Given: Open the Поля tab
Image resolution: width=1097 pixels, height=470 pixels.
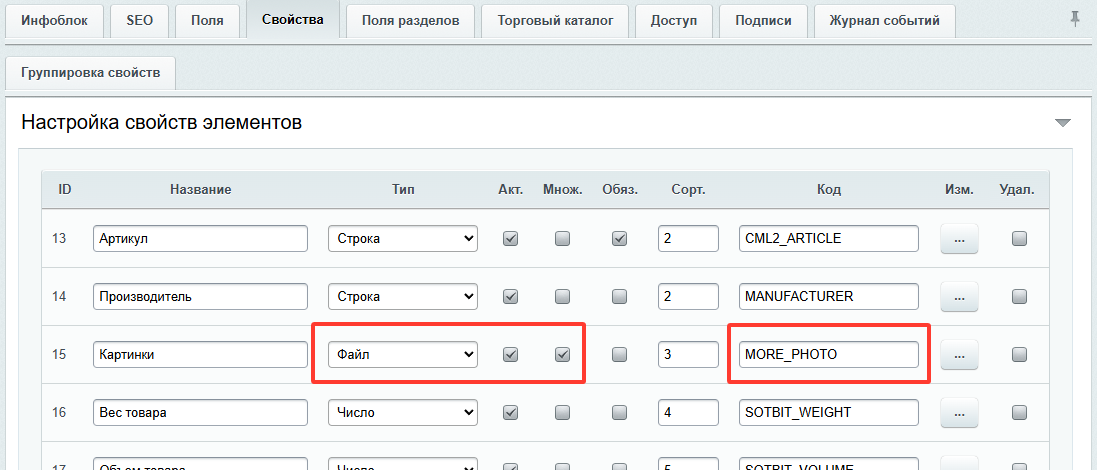Looking at the screenshot, I should click(x=207, y=21).
